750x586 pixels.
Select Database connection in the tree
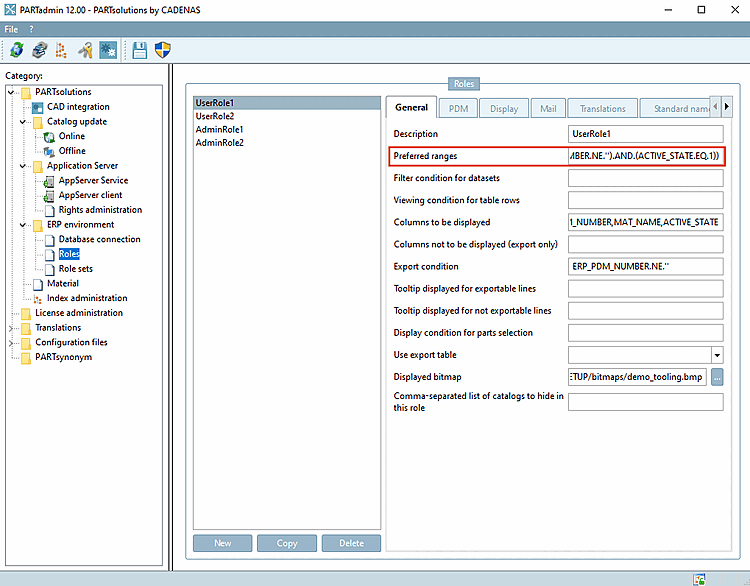[99, 239]
